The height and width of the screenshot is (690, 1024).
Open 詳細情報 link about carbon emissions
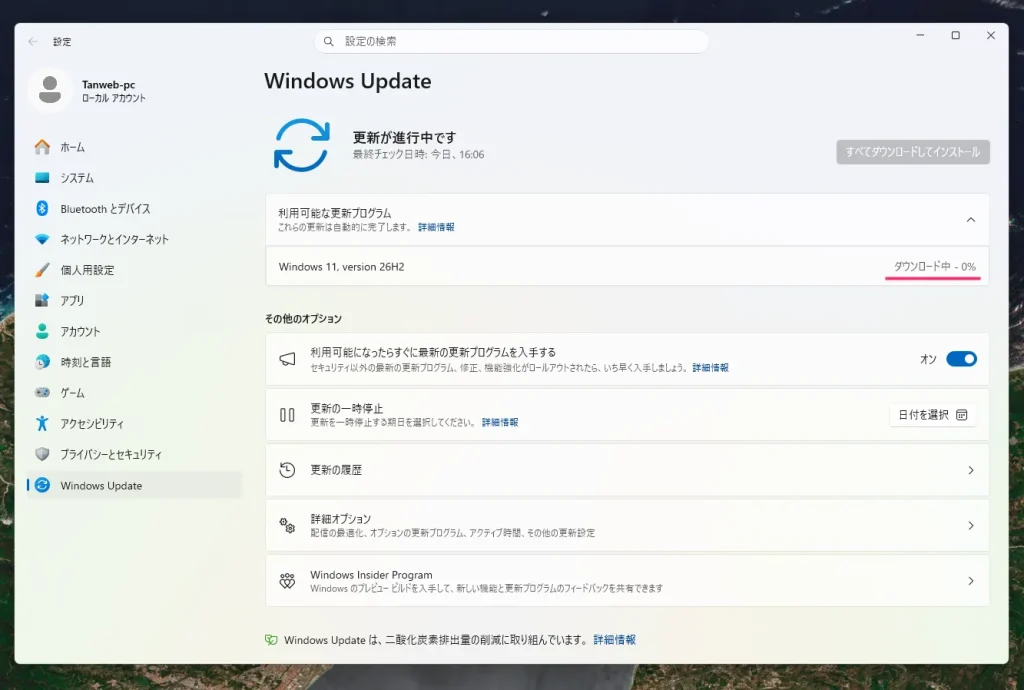coord(615,640)
